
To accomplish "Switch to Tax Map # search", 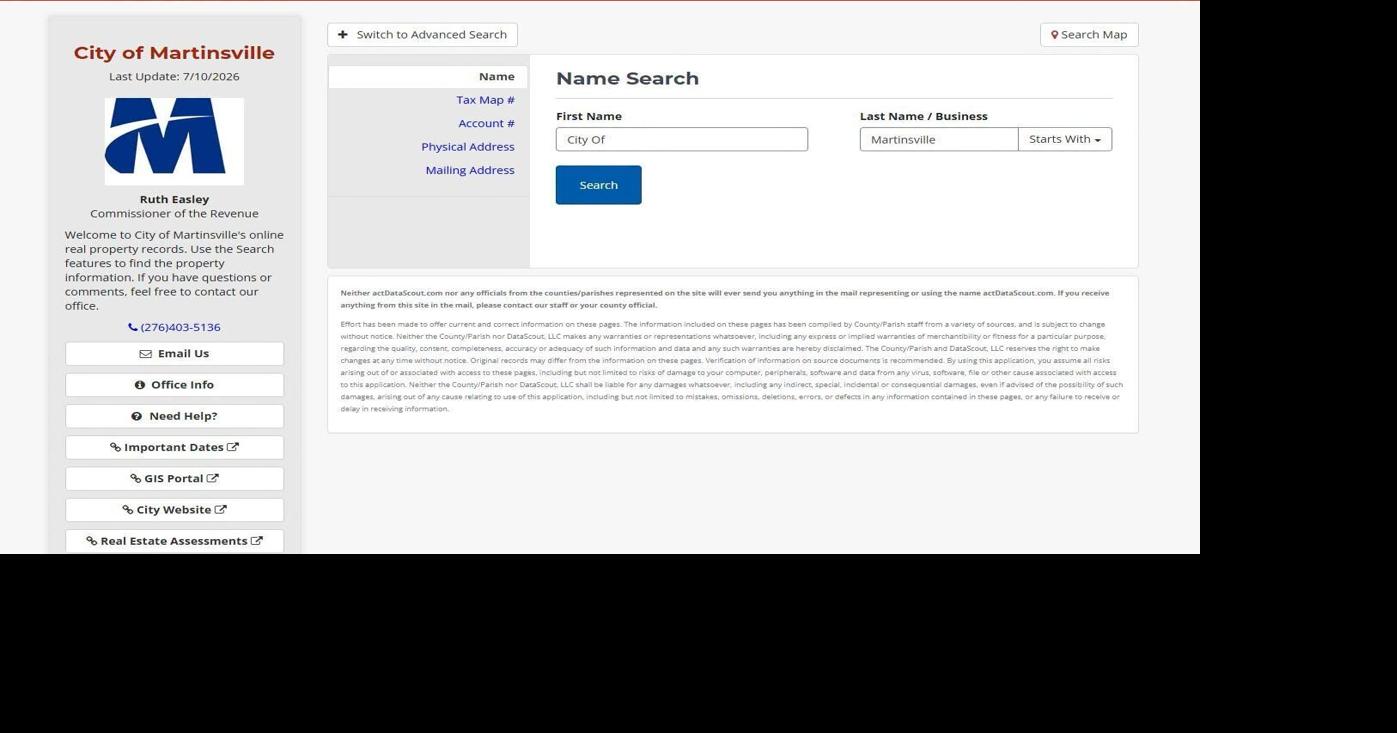I will tap(485, 100).
